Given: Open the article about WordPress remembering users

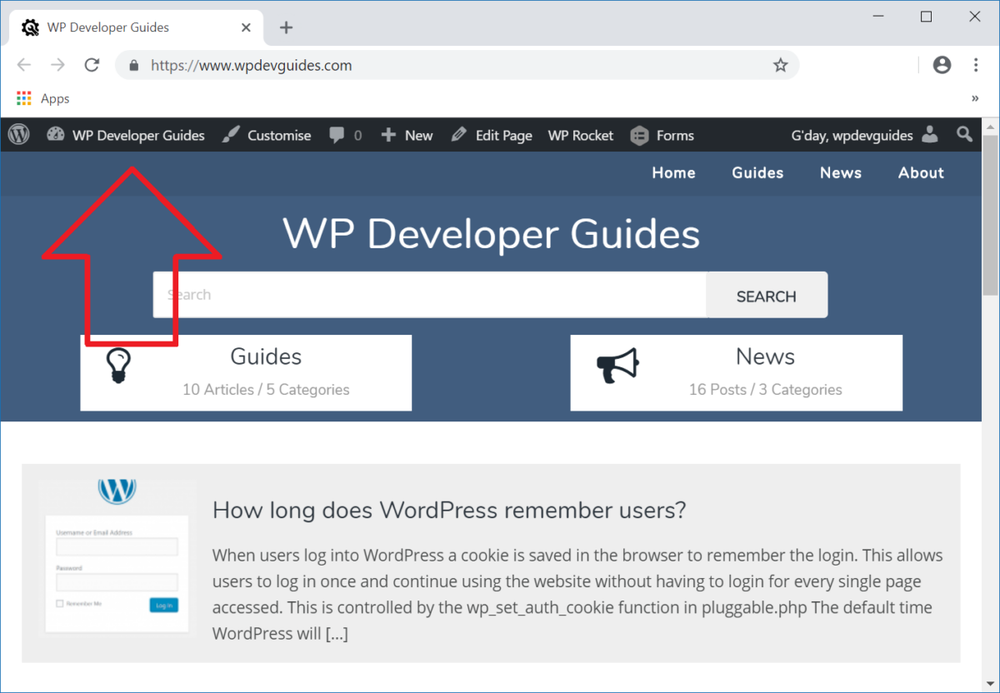Looking at the screenshot, I should pyautogui.click(x=448, y=510).
